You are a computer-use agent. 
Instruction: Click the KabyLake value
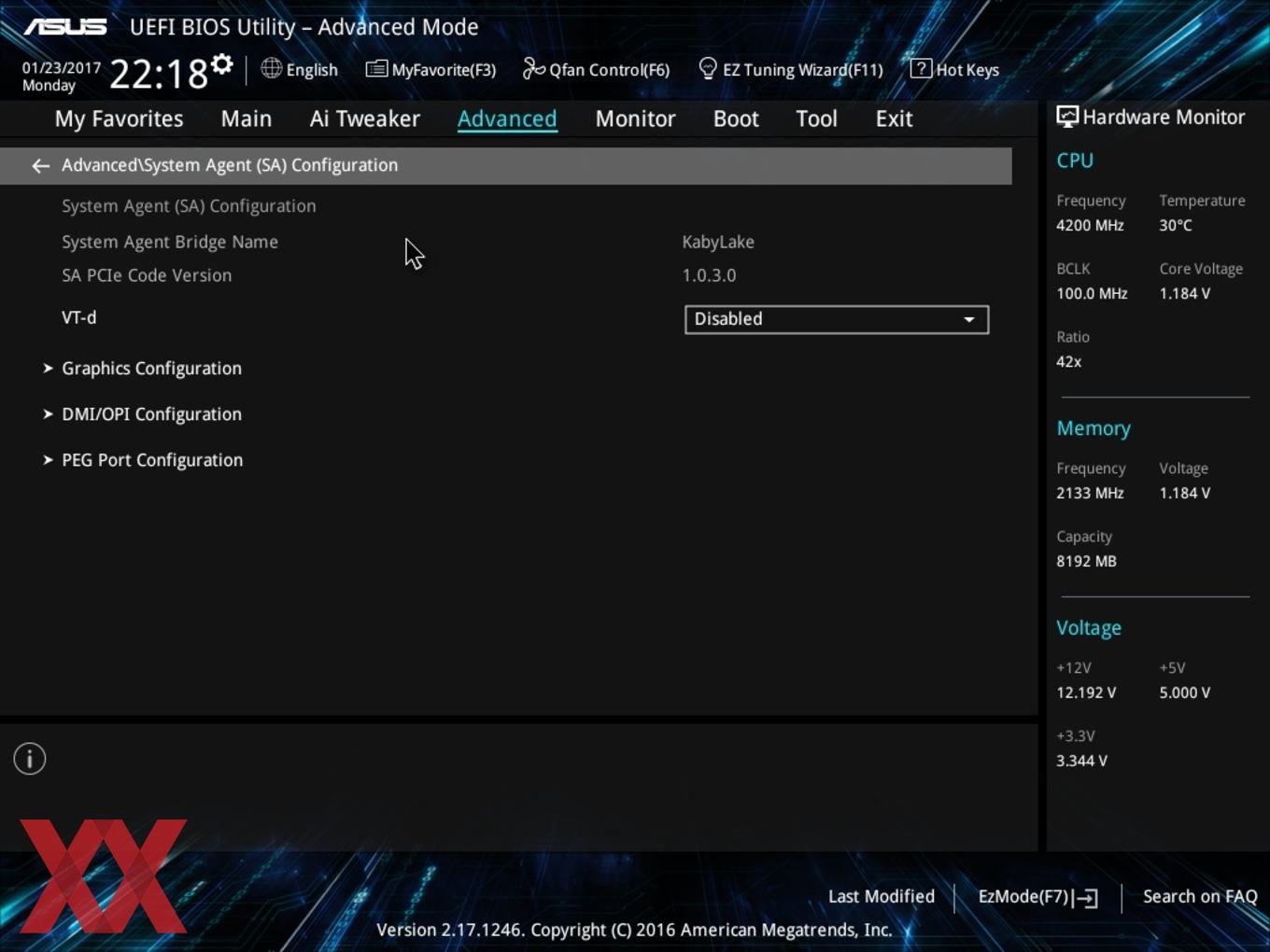(718, 243)
